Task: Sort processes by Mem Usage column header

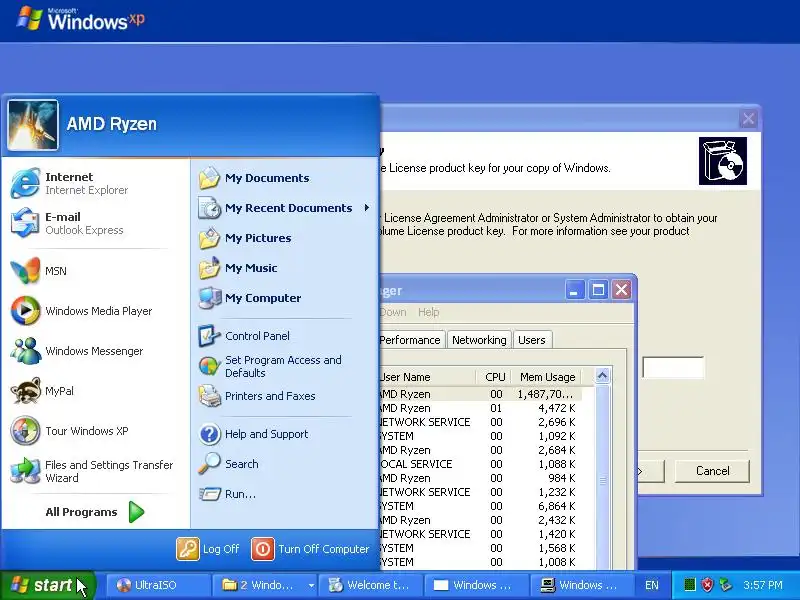Action: (x=547, y=377)
